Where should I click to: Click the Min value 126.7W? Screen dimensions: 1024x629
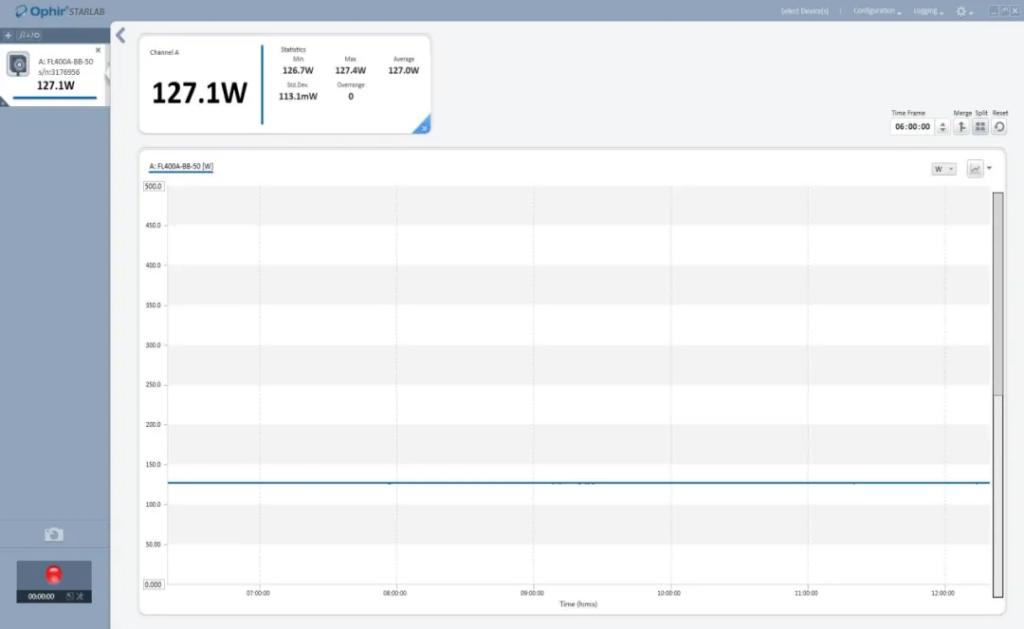(x=298, y=71)
